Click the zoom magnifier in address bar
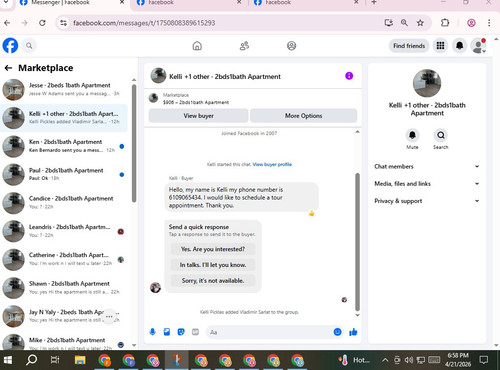The image size is (500, 370). click(404, 23)
